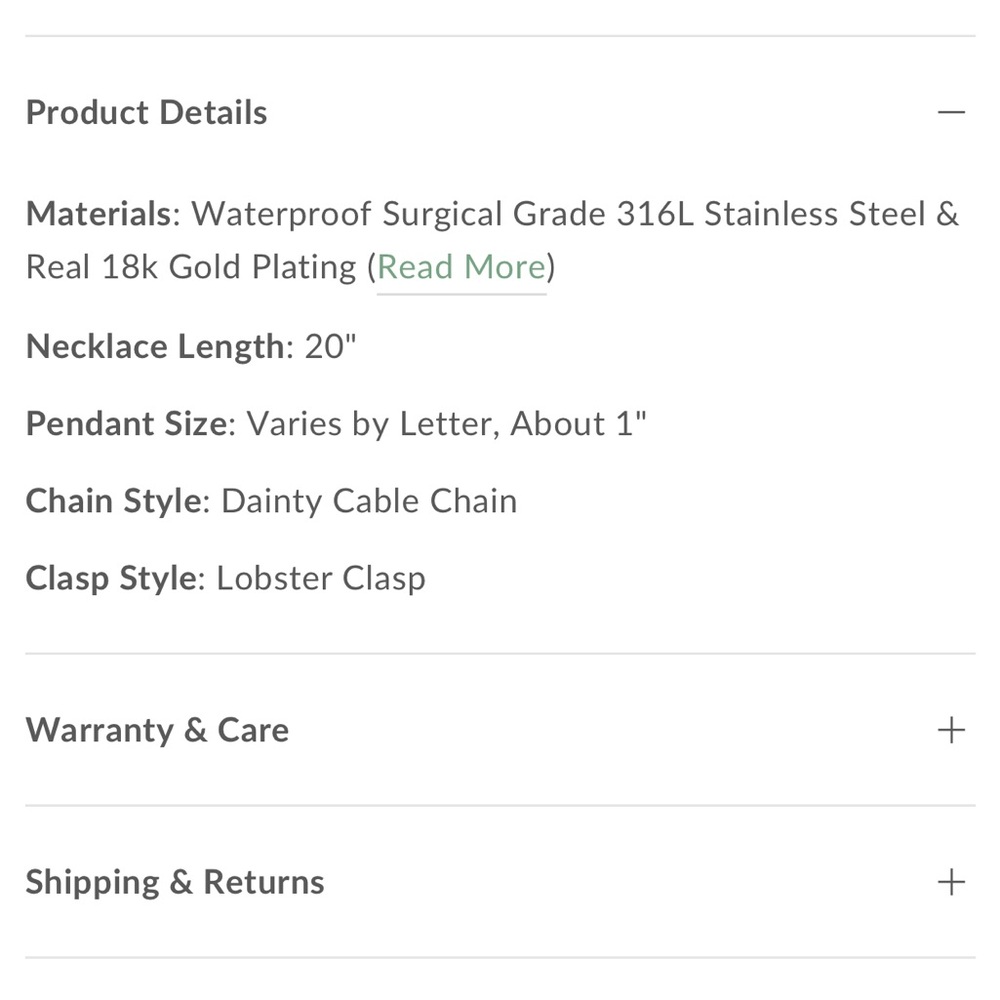The height and width of the screenshot is (1000, 1000).
Task: Open the Warranty & Care section title
Action: pyautogui.click(x=157, y=730)
